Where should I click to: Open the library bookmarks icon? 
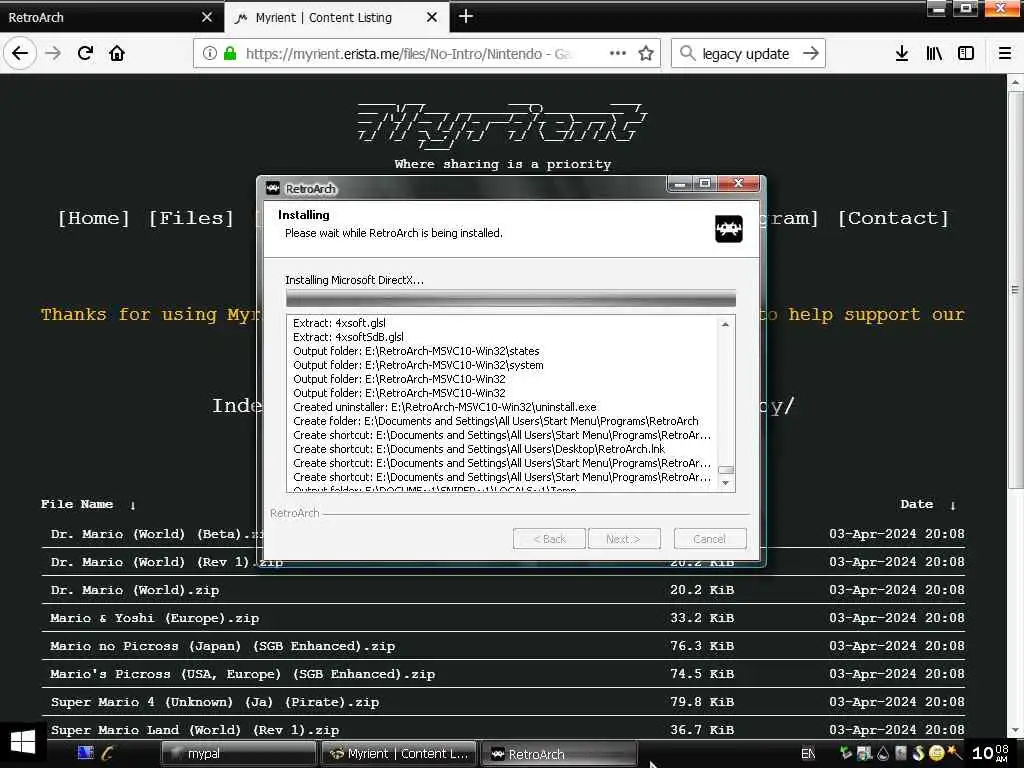934,53
